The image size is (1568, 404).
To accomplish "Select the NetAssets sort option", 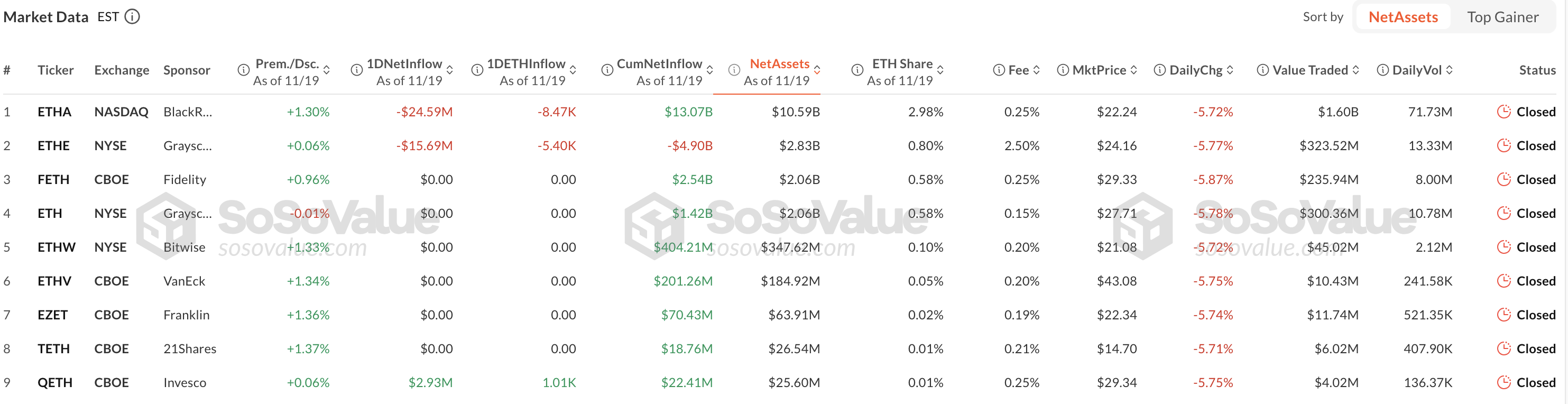I will coord(1403,16).
